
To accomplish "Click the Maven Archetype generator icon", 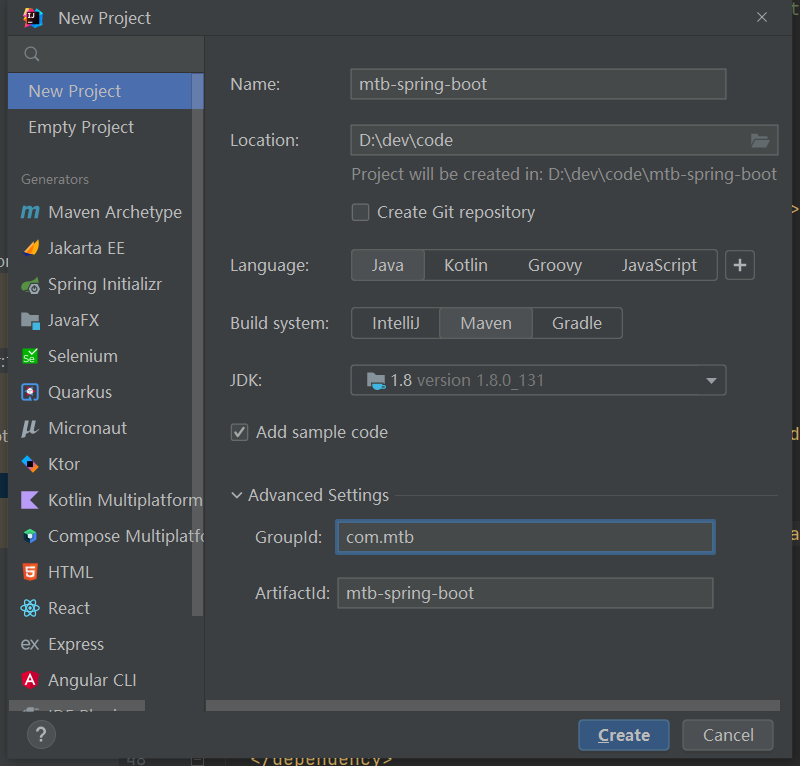I will coord(30,212).
